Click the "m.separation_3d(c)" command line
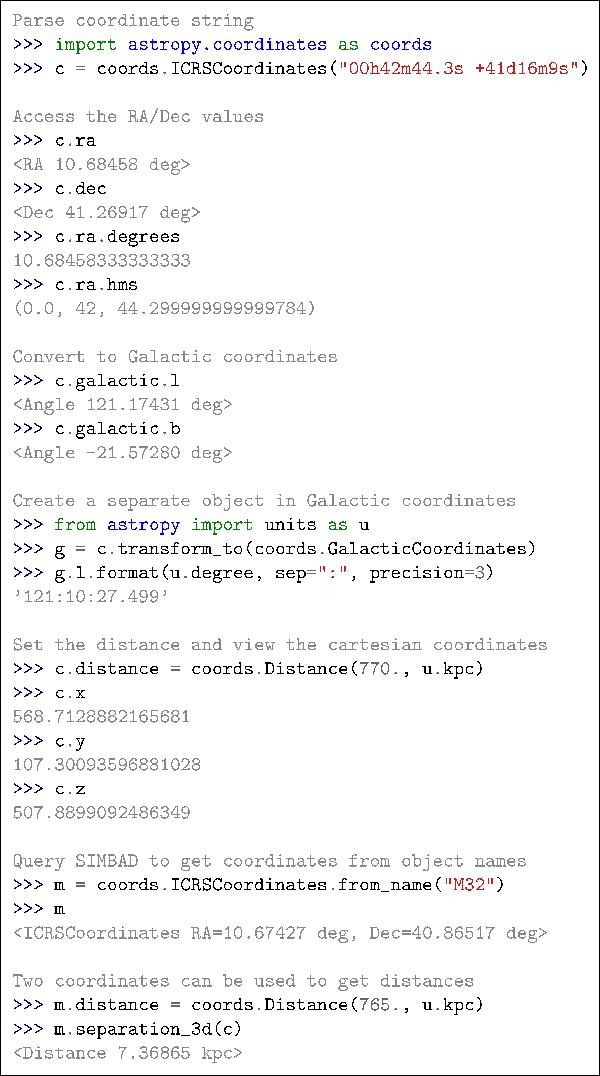 coord(148,1029)
